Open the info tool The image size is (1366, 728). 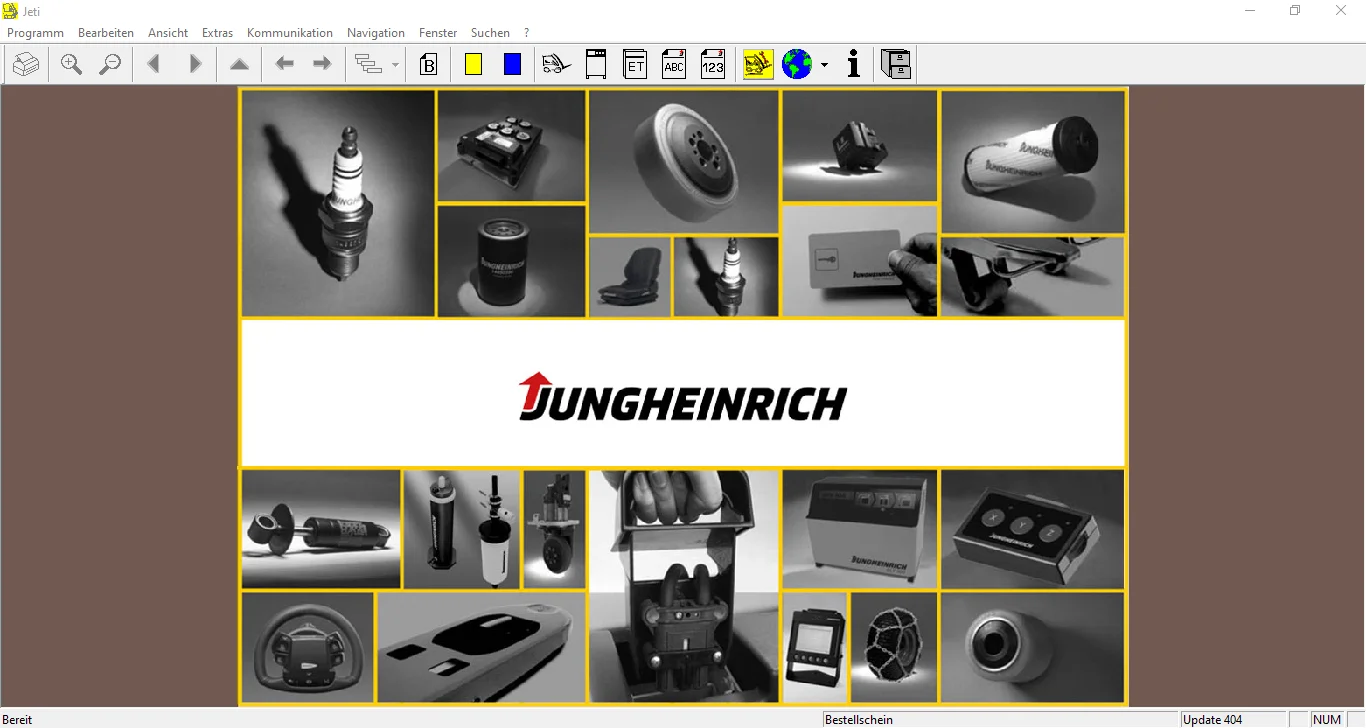point(853,63)
